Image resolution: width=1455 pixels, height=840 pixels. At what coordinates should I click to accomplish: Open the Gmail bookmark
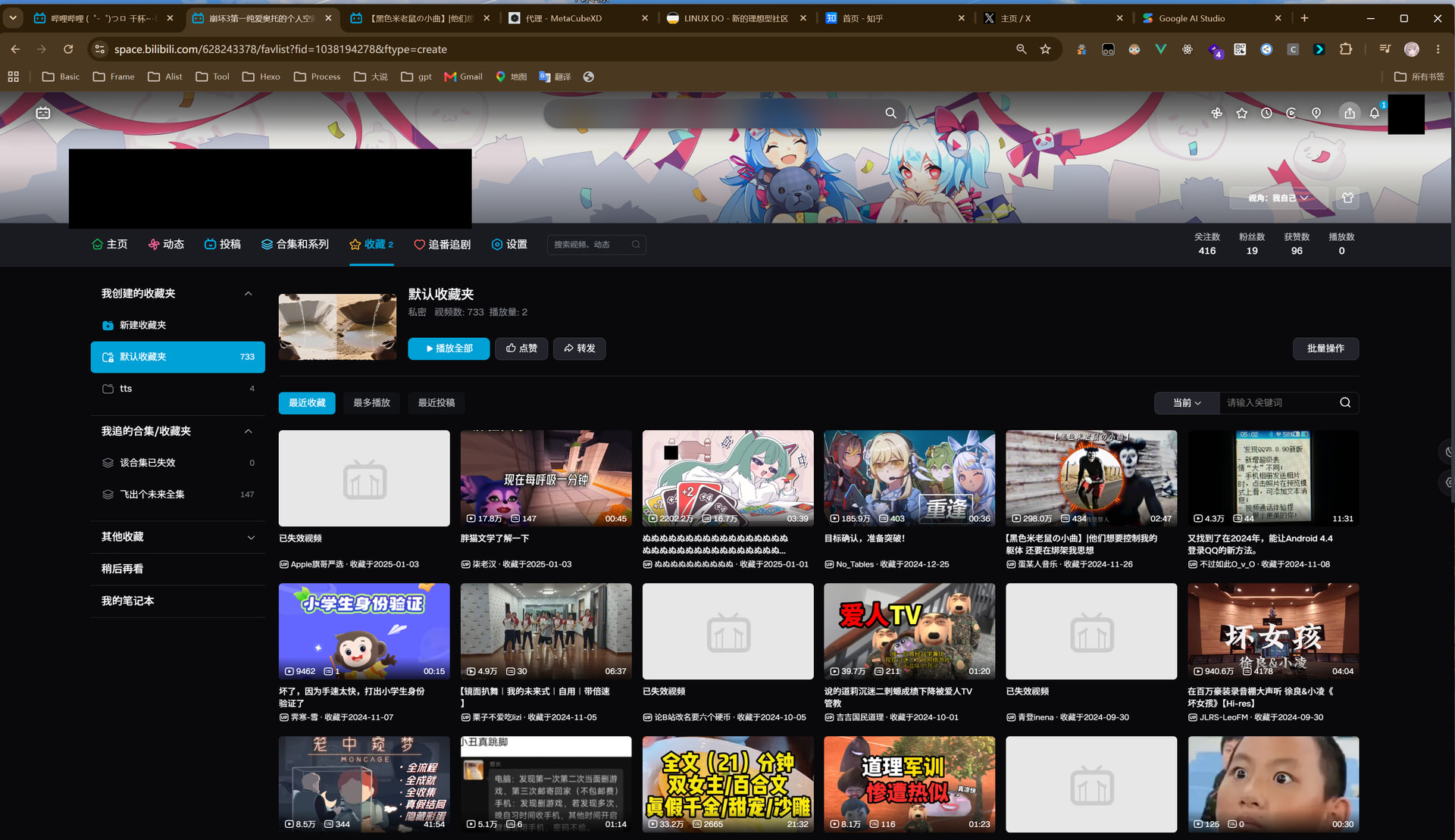click(x=463, y=77)
